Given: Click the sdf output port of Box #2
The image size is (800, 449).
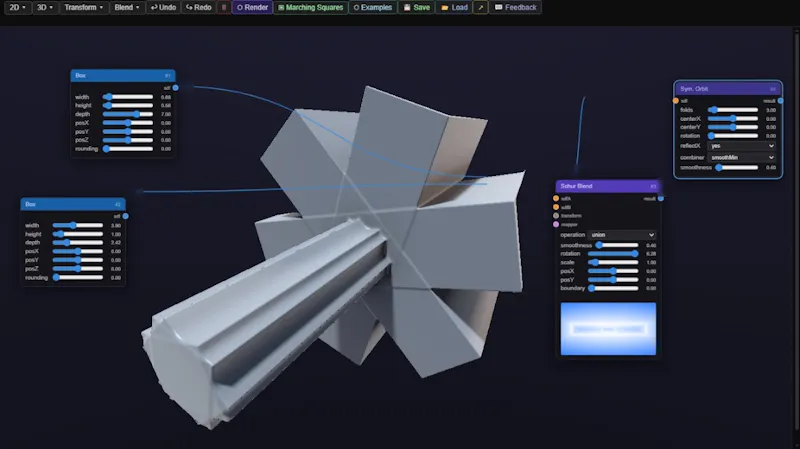Looking at the screenshot, I should pos(126,216).
